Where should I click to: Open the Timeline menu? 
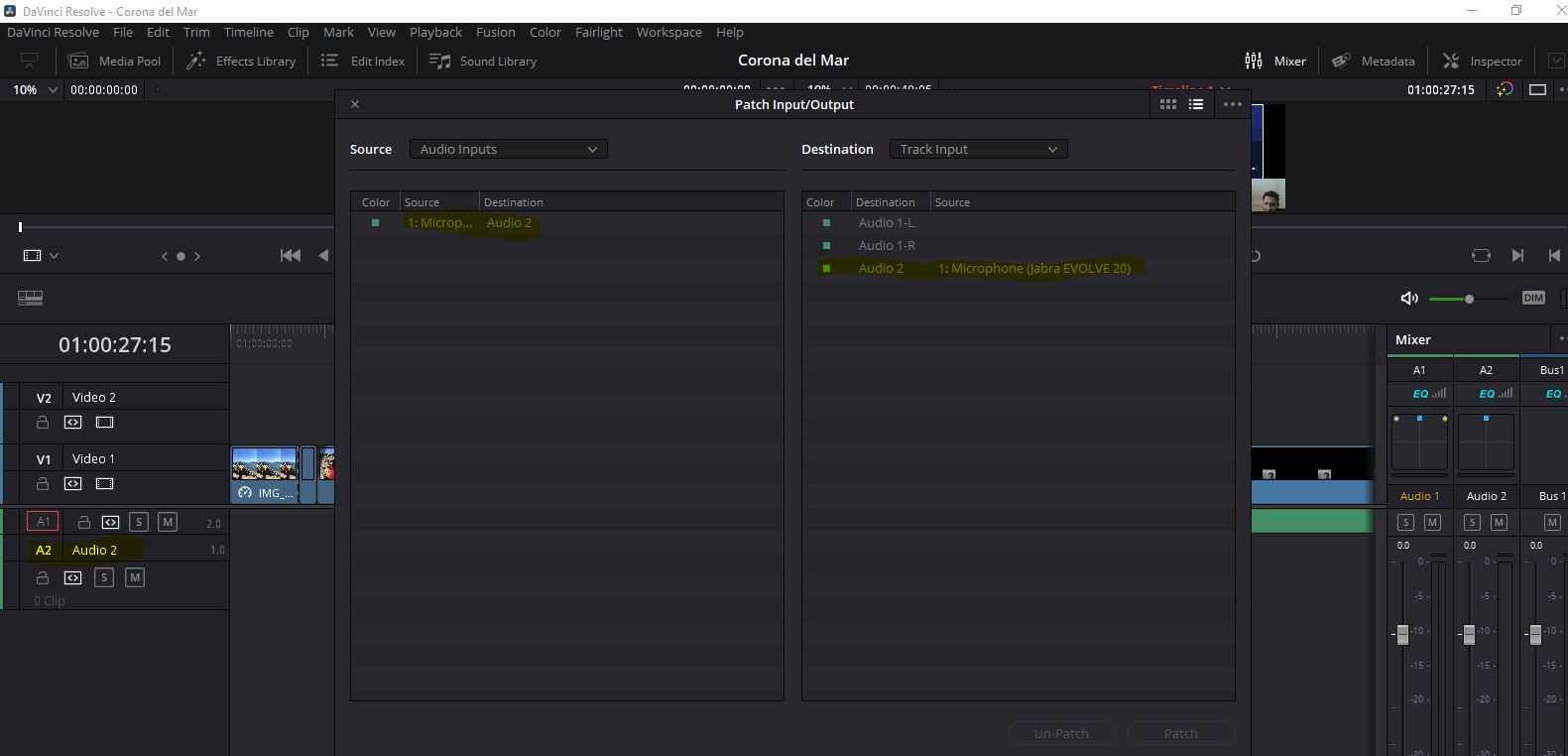pyautogui.click(x=248, y=32)
